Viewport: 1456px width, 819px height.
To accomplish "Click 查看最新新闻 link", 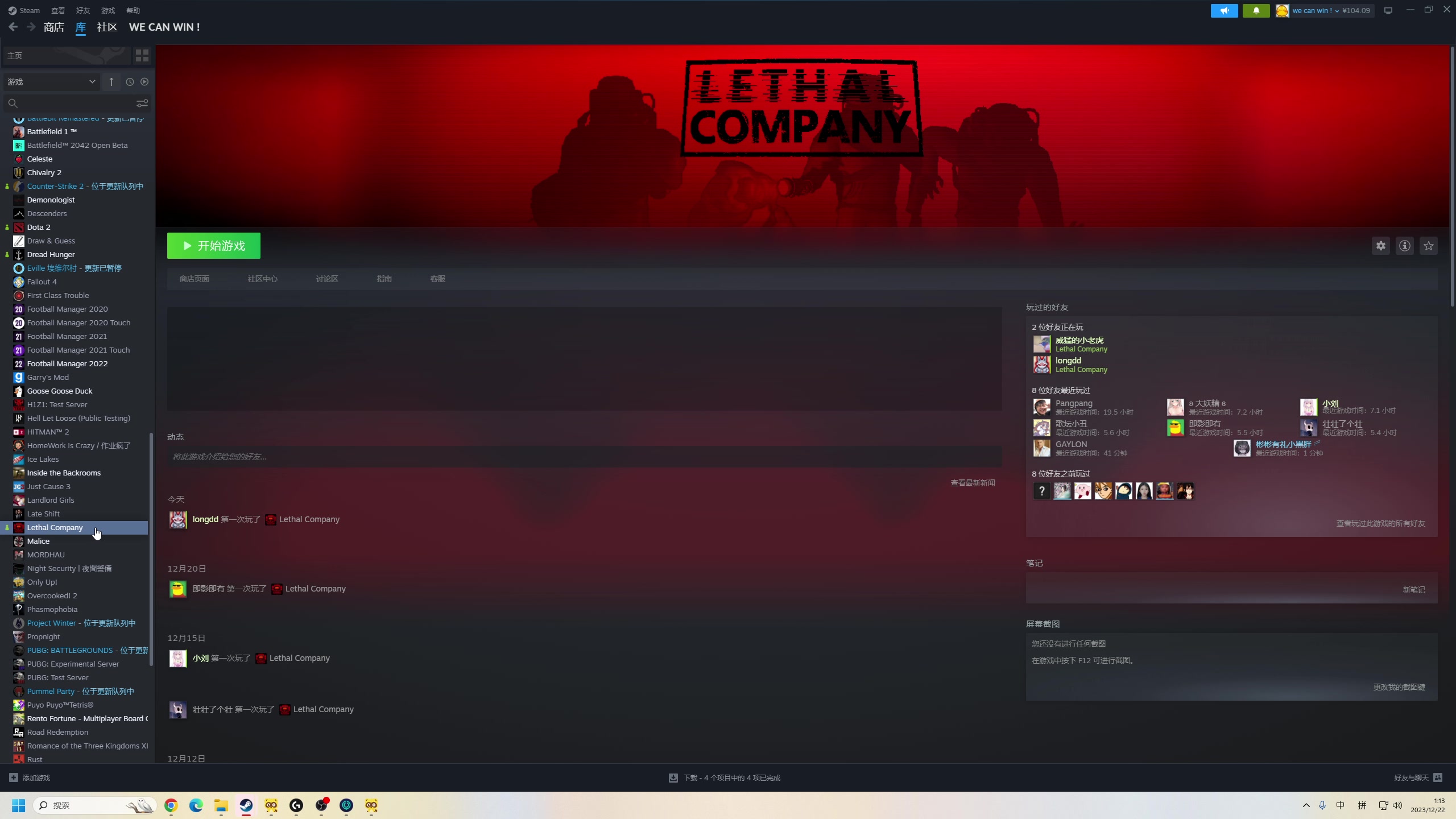I will 973,483.
